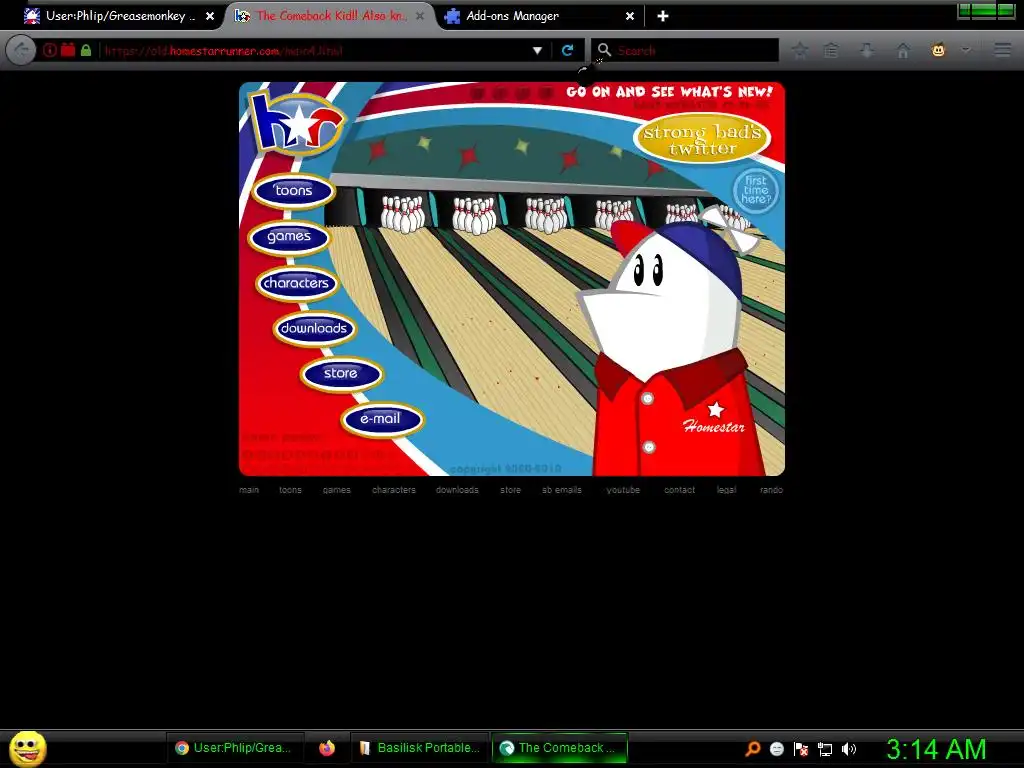This screenshot has height=768, width=1024.
Task: Click the toons footer link
Action: [x=291, y=490]
